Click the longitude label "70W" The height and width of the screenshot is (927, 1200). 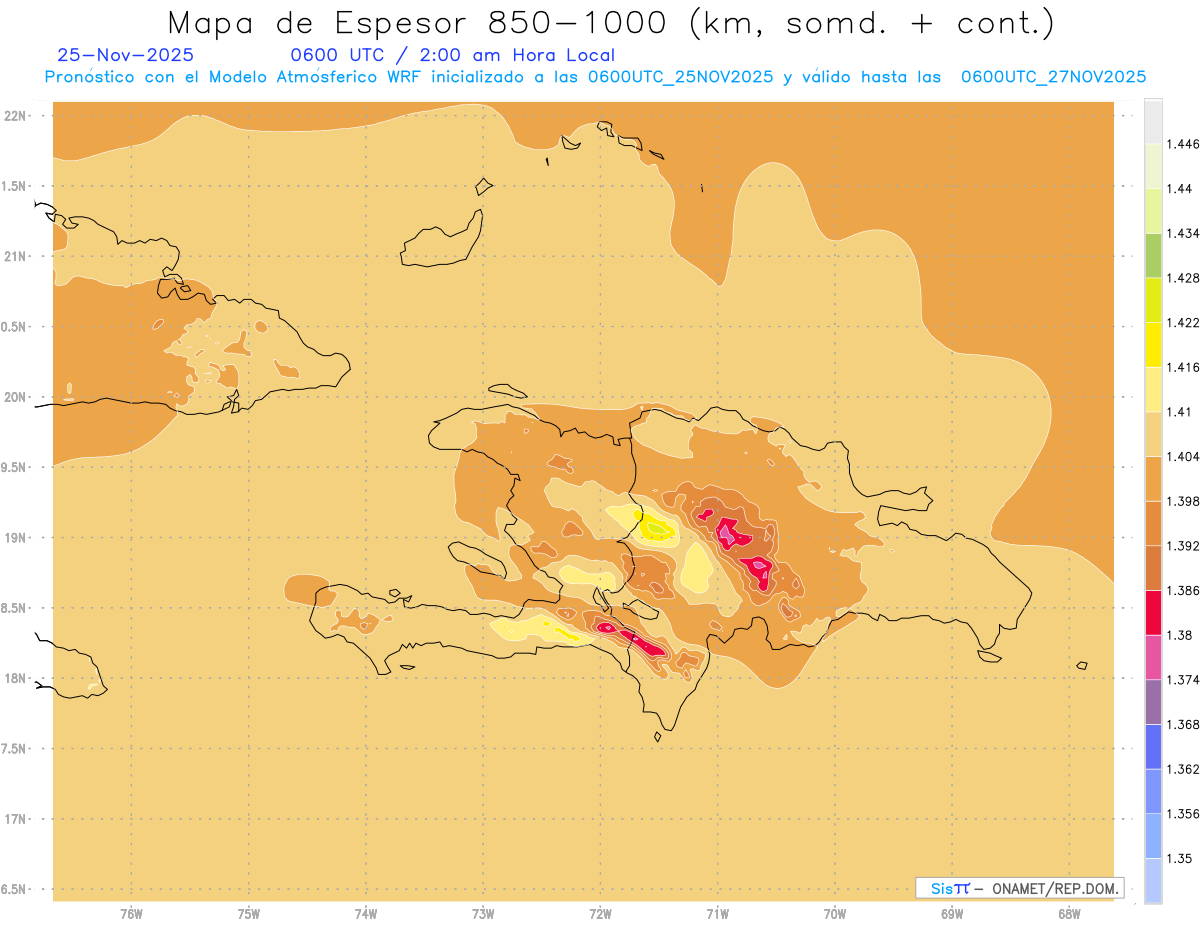tap(835, 914)
